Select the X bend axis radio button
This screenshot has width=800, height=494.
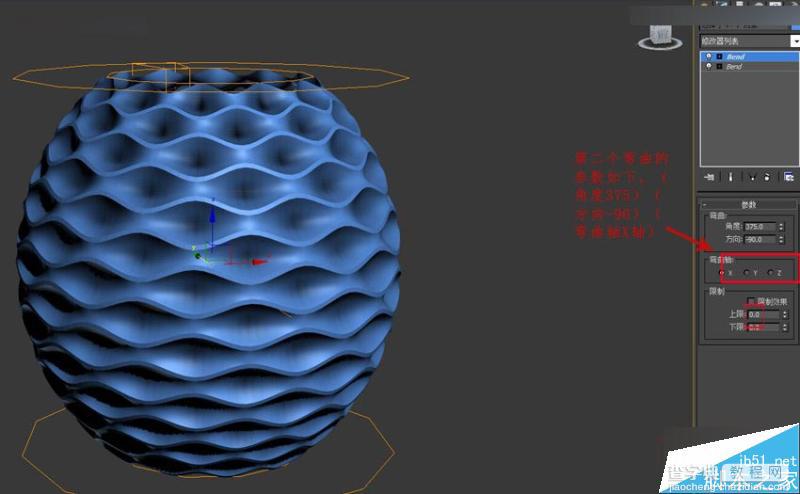coord(722,273)
